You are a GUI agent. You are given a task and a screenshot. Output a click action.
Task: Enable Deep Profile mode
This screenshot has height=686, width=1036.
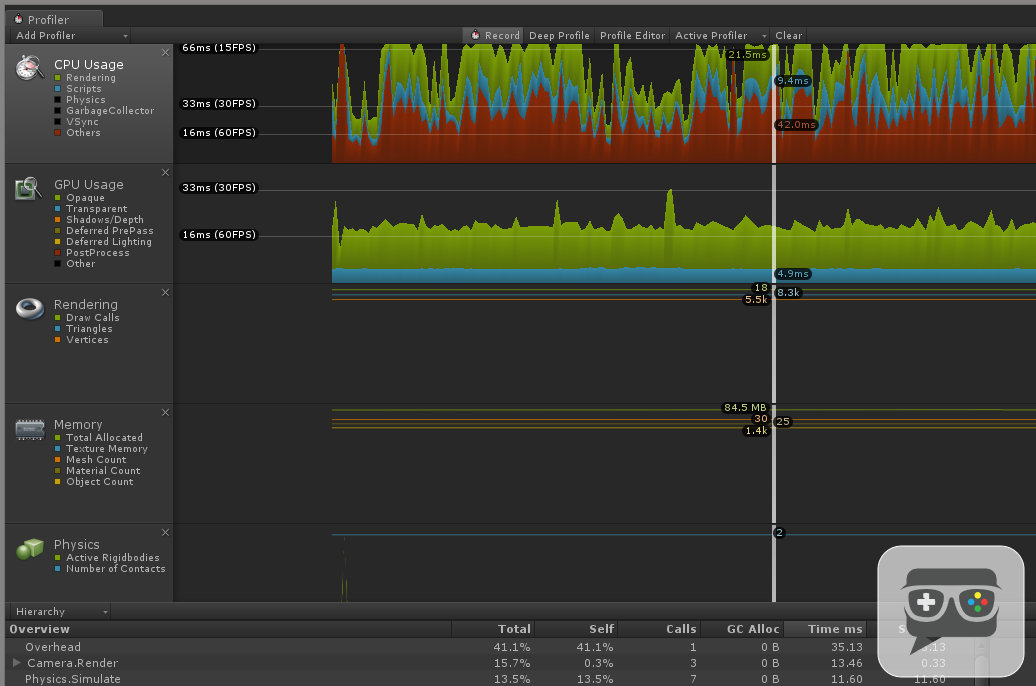558,34
